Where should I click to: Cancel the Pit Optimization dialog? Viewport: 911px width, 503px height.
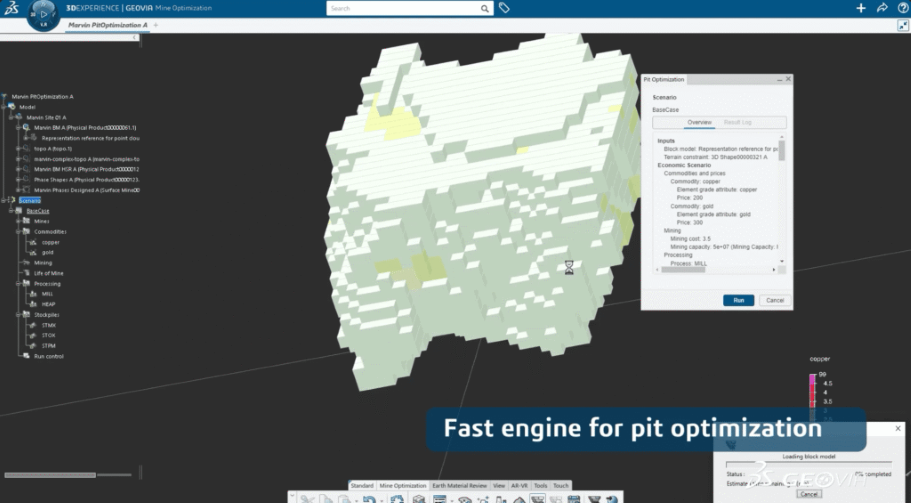point(773,300)
